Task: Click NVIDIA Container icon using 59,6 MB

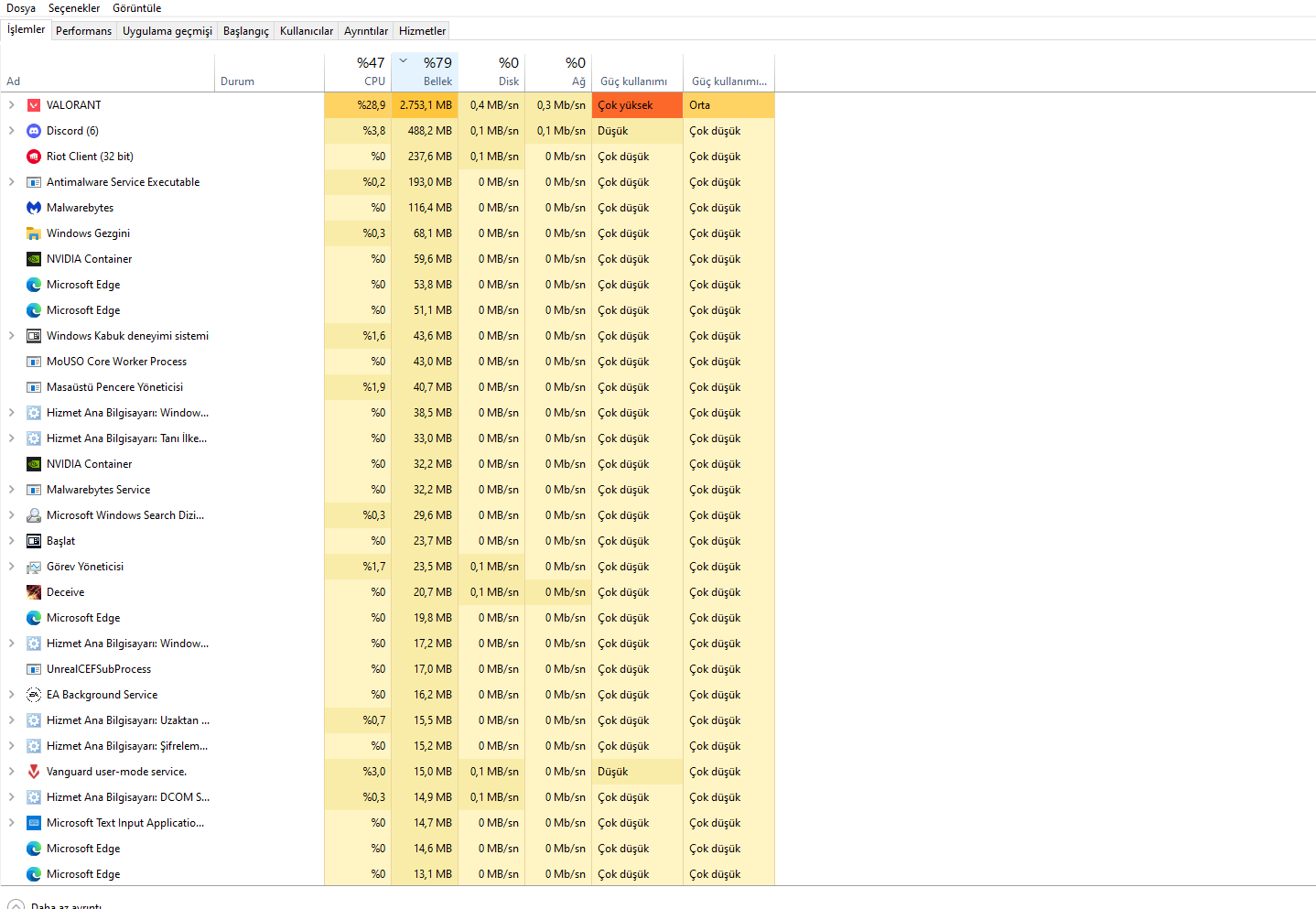Action: point(34,259)
